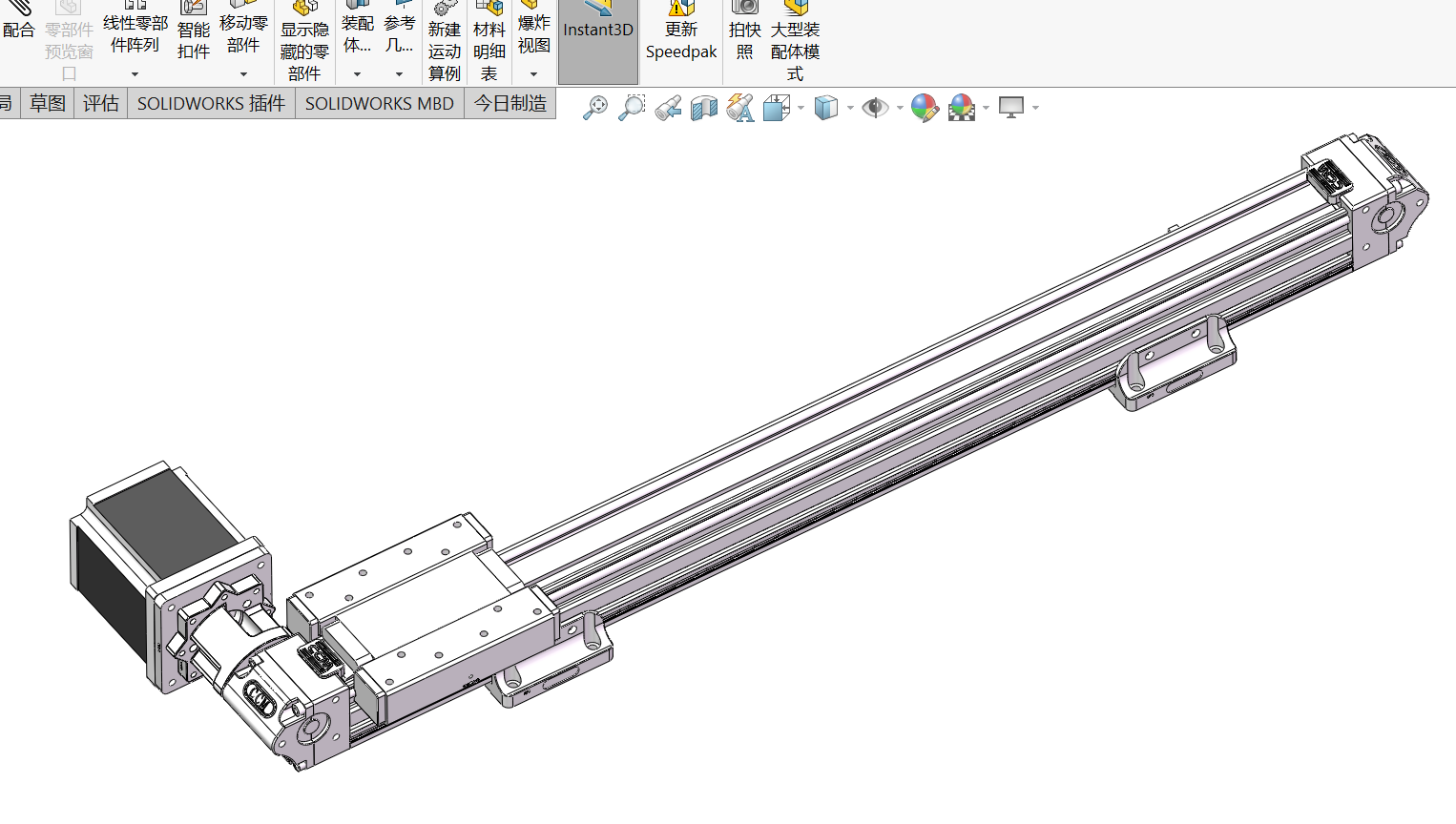
Task: Select the Zoom to Area tool
Action: tap(632, 108)
